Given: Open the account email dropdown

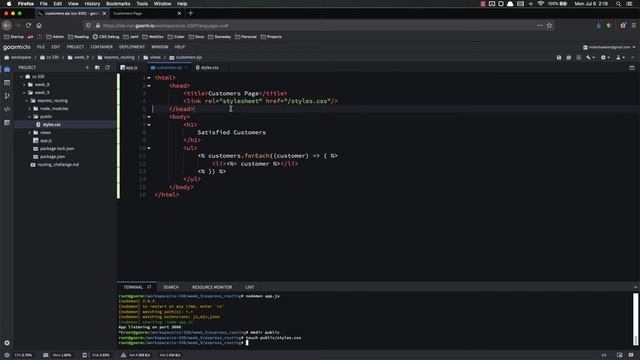Looking at the screenshot, I should [x=609, y=47].
